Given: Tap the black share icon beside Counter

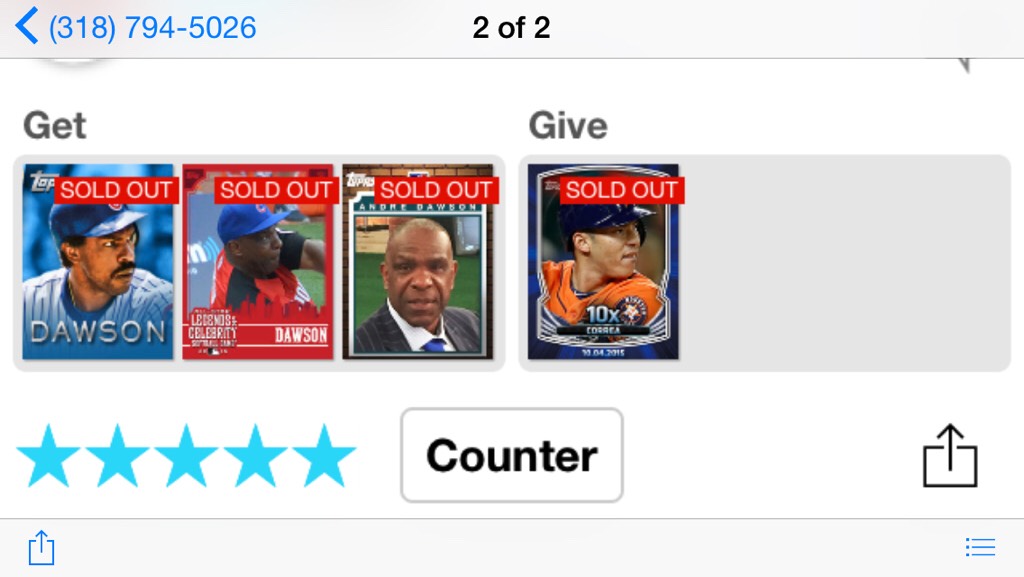Looking at the screenshot, I should pyautogui.click(x=950, y=456).
